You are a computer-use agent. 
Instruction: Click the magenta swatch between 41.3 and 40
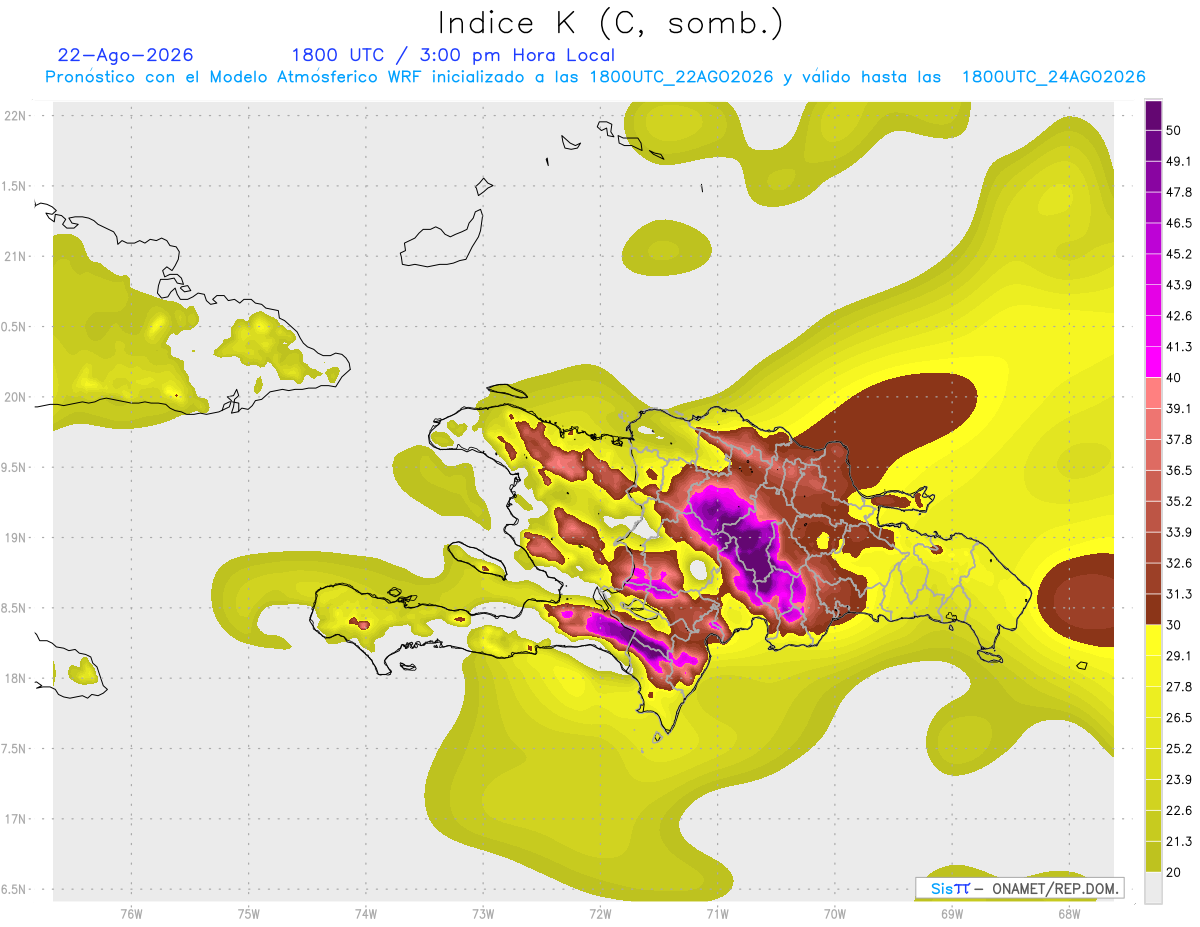coord(1153,362)
